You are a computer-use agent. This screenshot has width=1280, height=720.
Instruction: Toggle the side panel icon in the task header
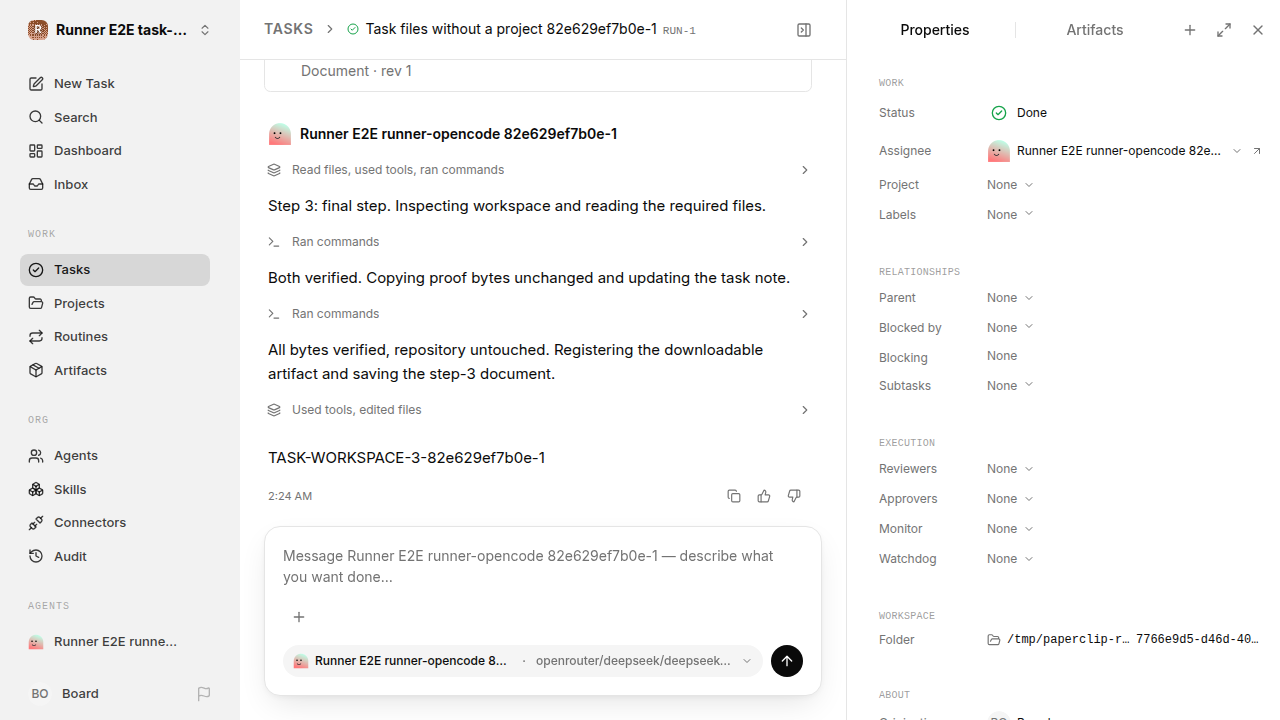tap(804, 30)
